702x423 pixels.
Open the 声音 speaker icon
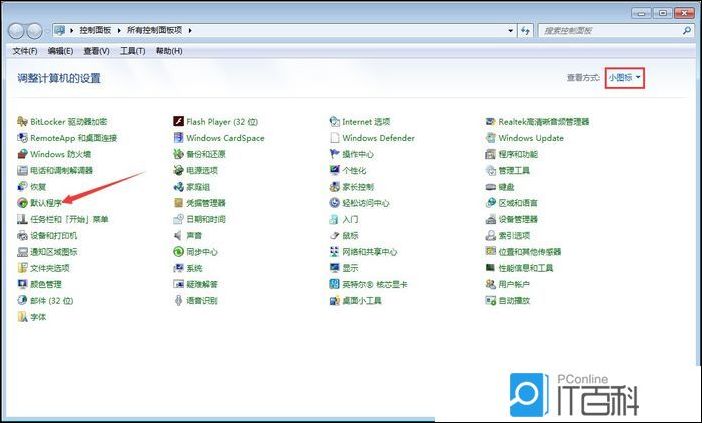[x=178, y=235]
